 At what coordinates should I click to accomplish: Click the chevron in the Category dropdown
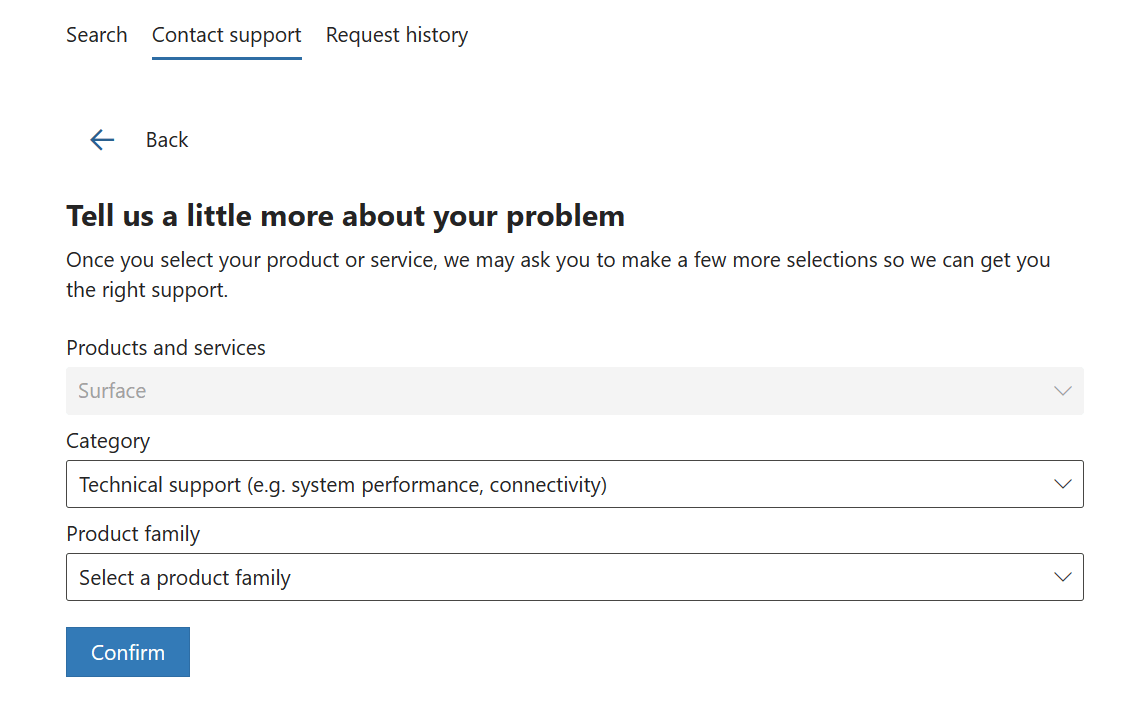(1062, 484)
